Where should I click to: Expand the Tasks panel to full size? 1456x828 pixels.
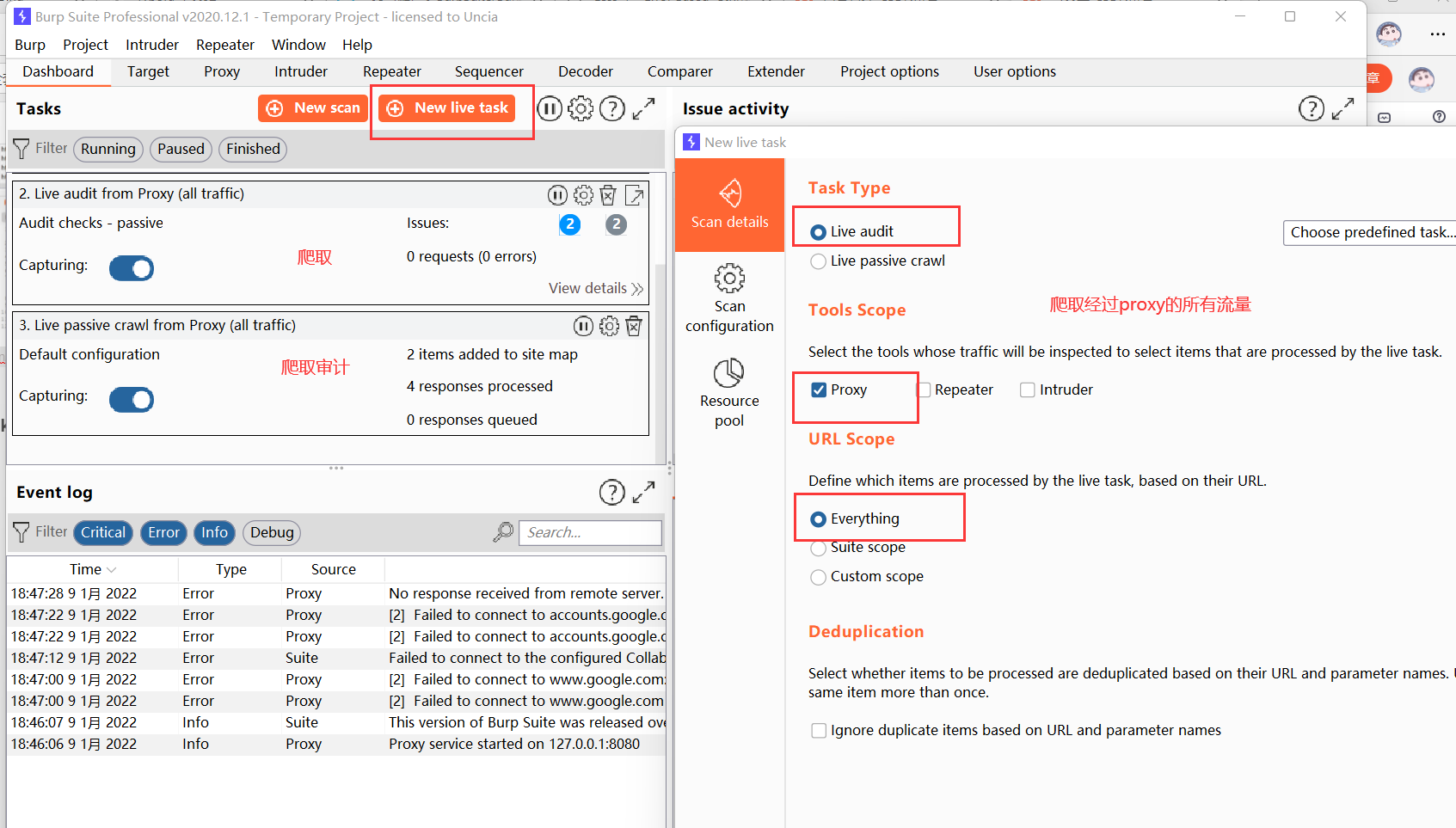coord(644,108)
